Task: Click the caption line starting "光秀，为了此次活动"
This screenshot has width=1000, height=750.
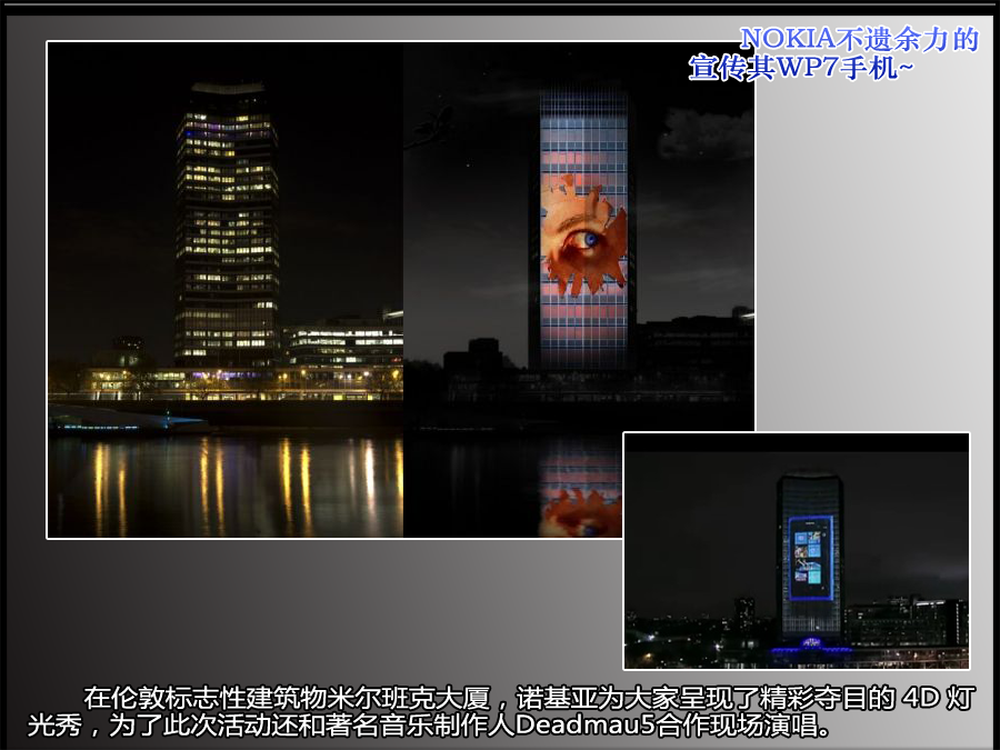Action: [x=429, y=725]
